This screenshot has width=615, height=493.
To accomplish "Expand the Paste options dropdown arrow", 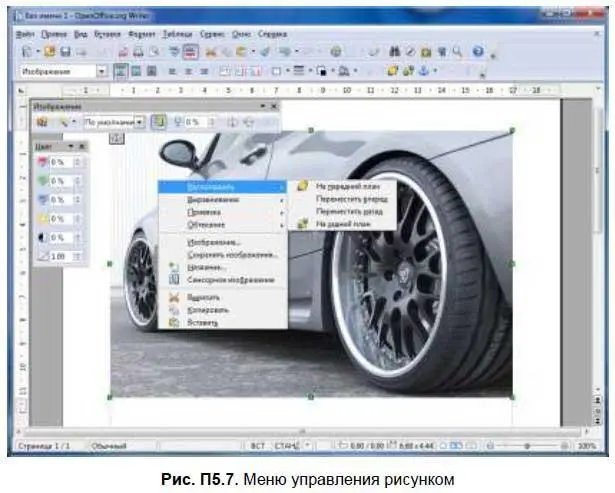I will click(x=253, y=51).
